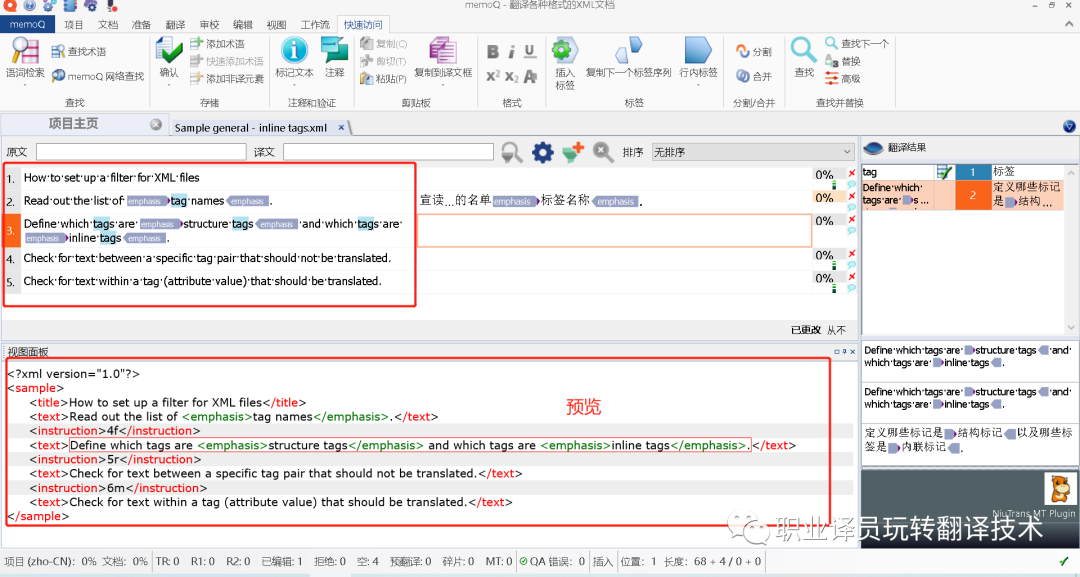Click the font style A icon in 格式 group
Viewport: 1080px width, 577px height.
click(x=530, y=76)
